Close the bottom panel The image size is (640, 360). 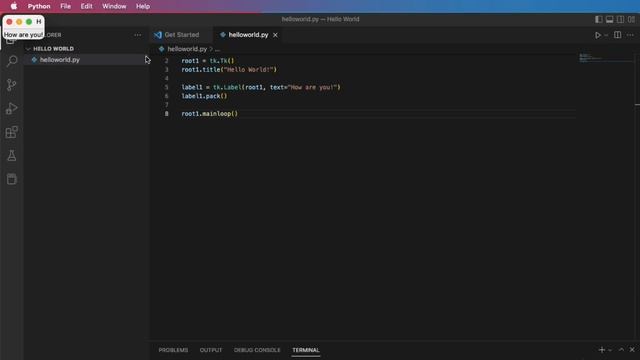(x=632, y=350)
